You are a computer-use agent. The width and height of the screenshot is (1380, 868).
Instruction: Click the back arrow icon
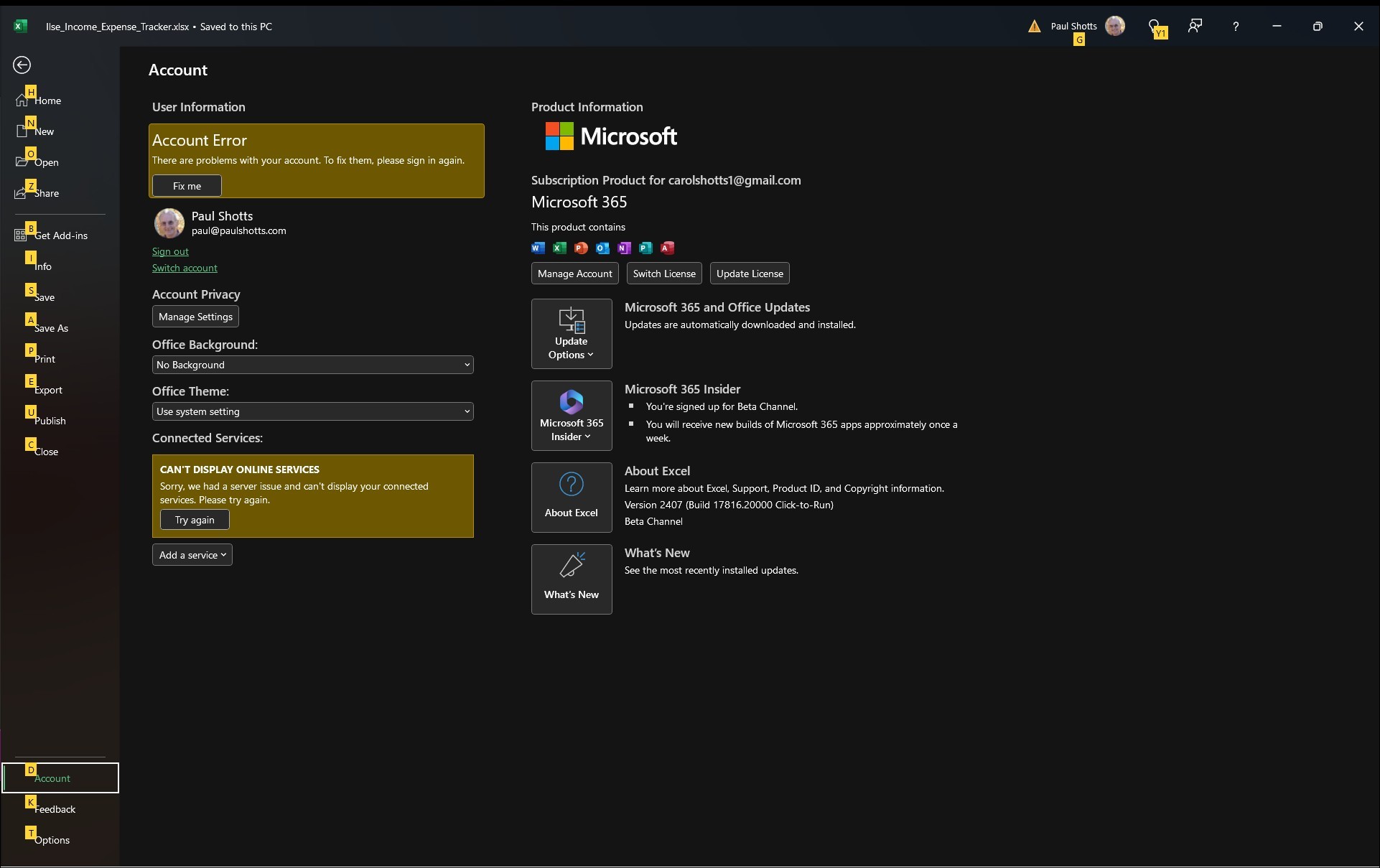coord(22,65)
